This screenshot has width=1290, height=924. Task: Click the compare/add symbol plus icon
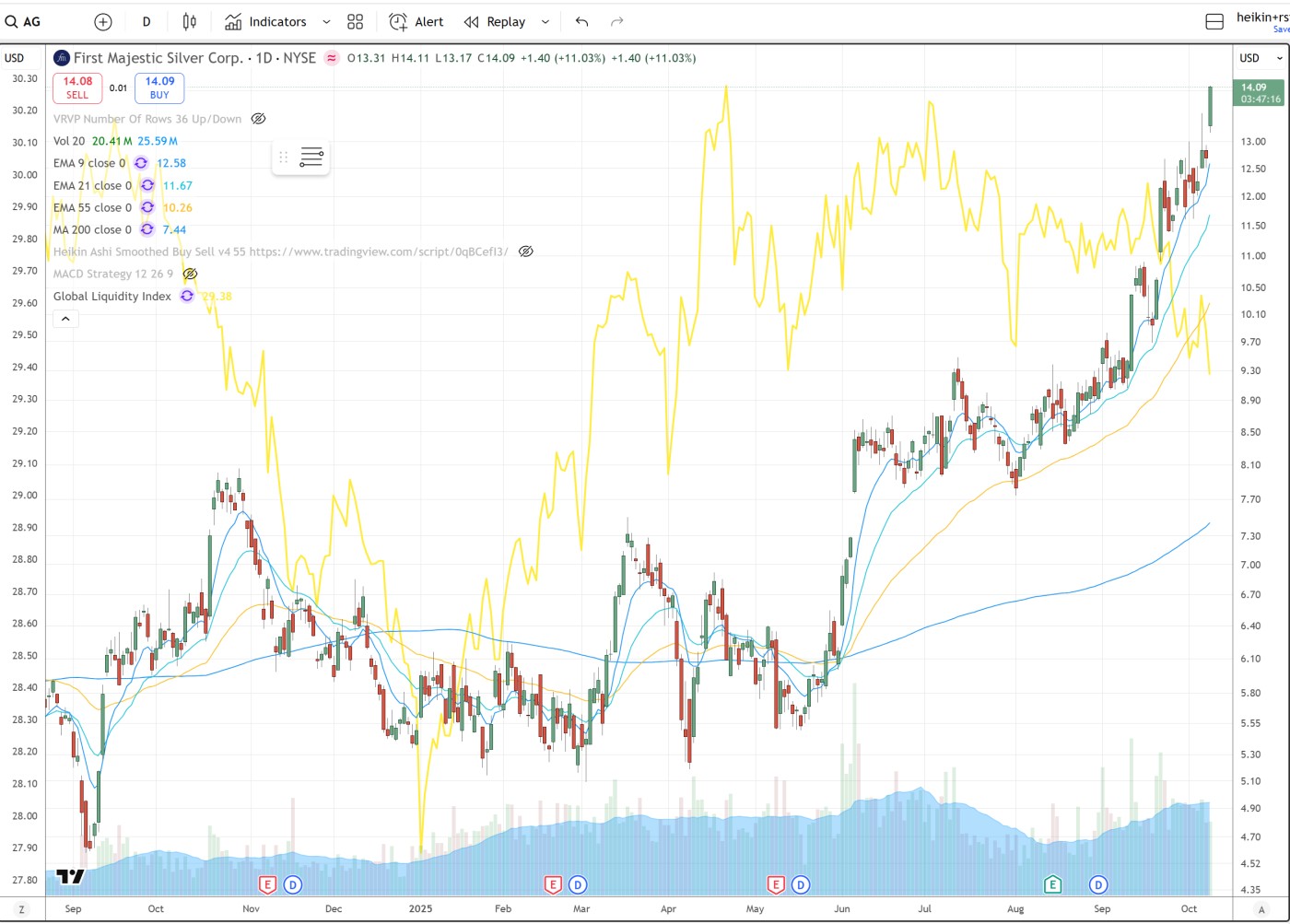[103, 22]
